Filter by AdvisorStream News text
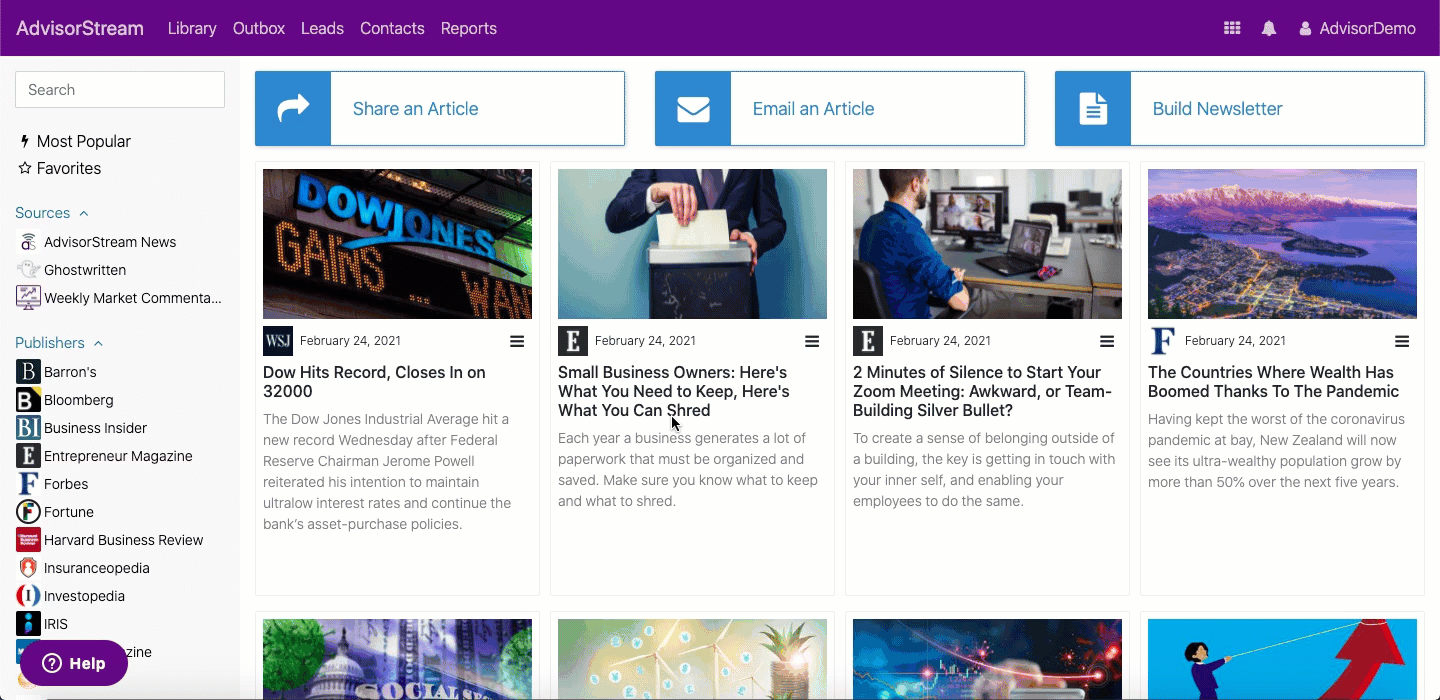Viewport: 1440px width, 700px height. (x=110, y=242)
